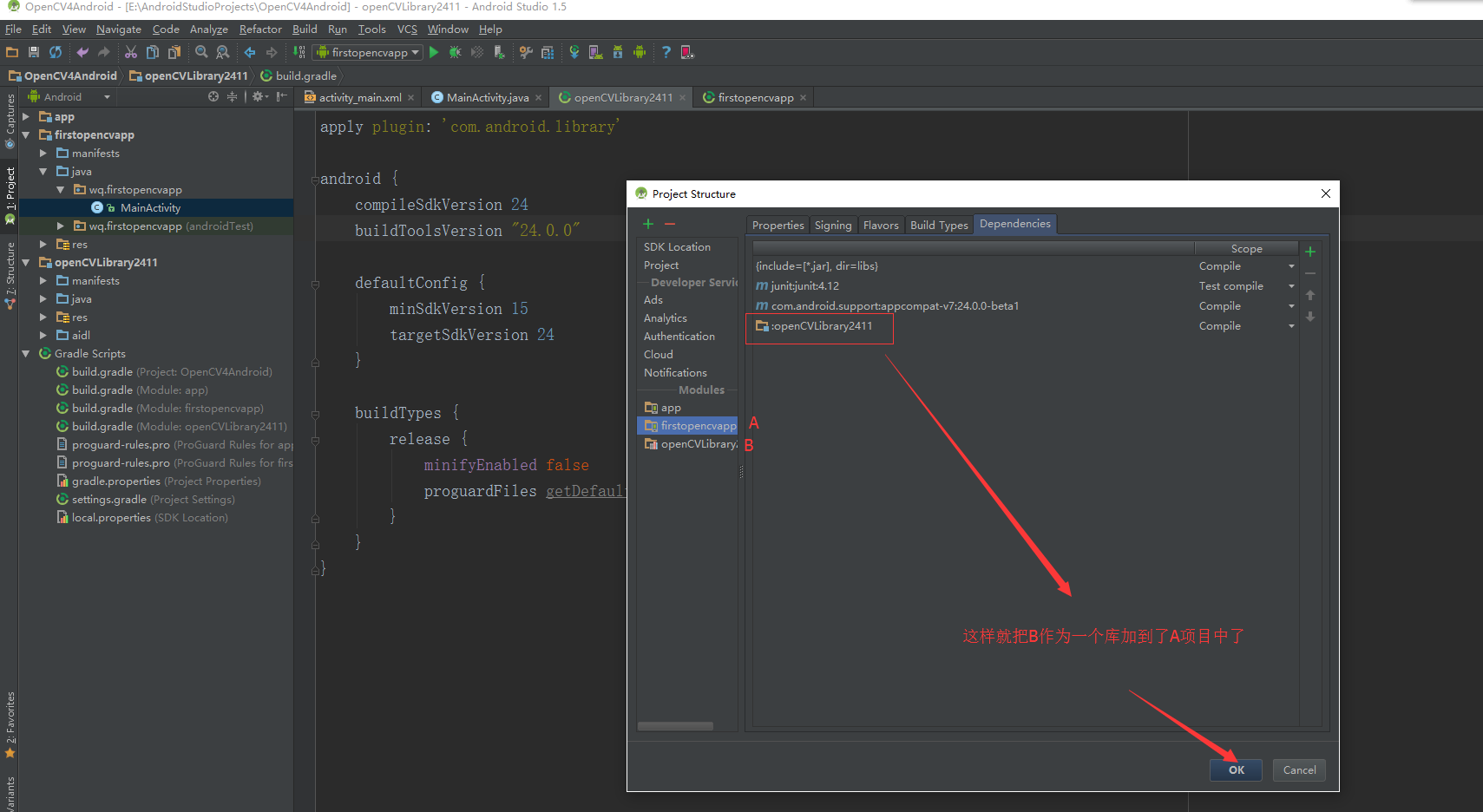Open the AVD Manager icon
Image resolution: width=1483 pixels, height=812 pixels.
[596, 52]
